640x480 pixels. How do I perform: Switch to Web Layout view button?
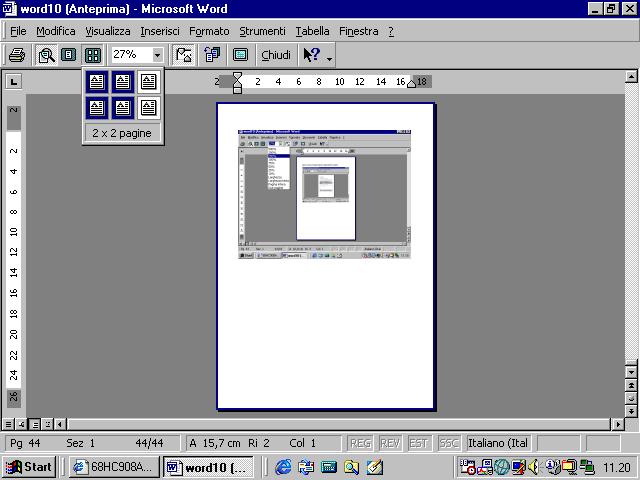coord(22,424)
